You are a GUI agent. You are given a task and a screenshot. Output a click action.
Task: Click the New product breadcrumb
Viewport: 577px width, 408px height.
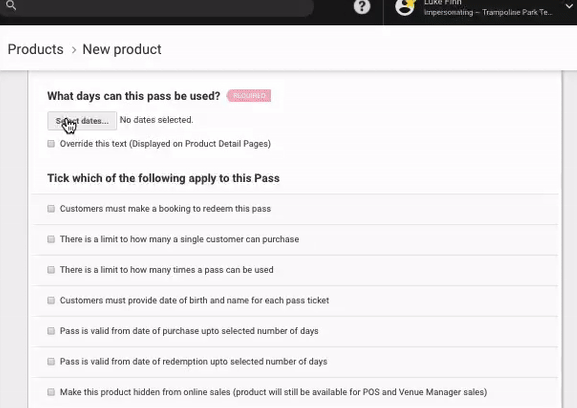(122, 49)
